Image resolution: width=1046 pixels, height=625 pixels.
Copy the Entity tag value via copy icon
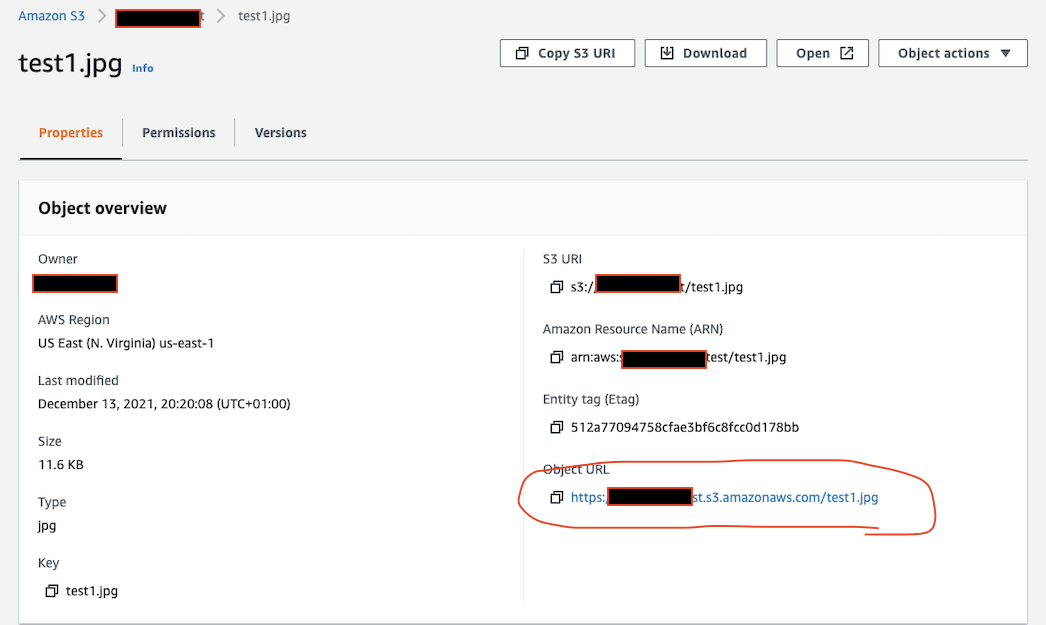[556, 428]
